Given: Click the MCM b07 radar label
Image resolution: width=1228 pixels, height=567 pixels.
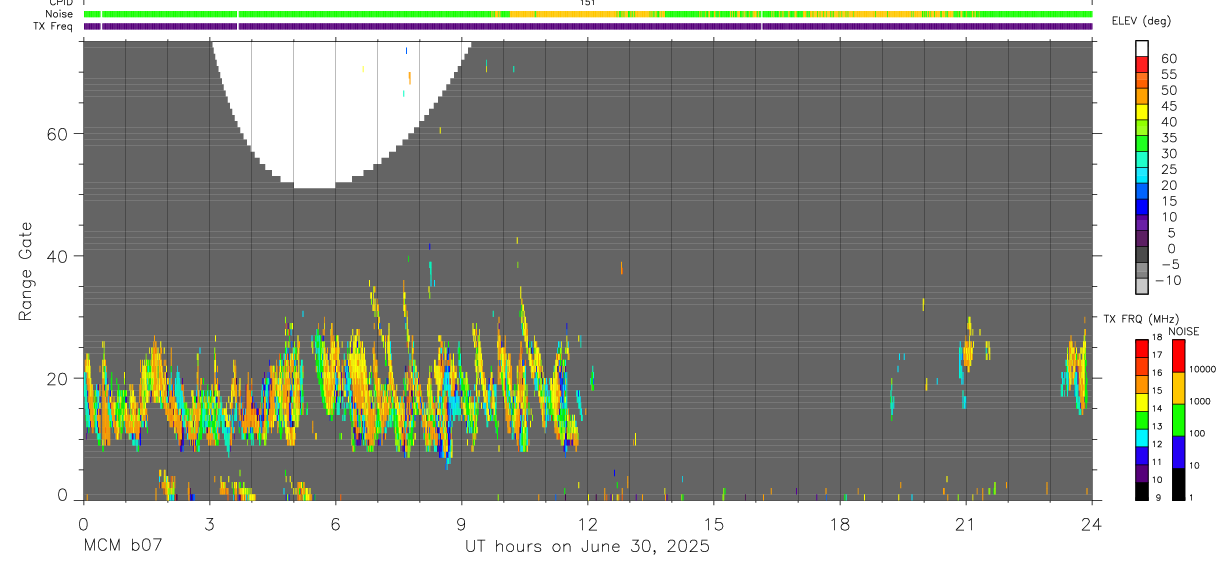Looking at the screenshot, I should (122, 547).
